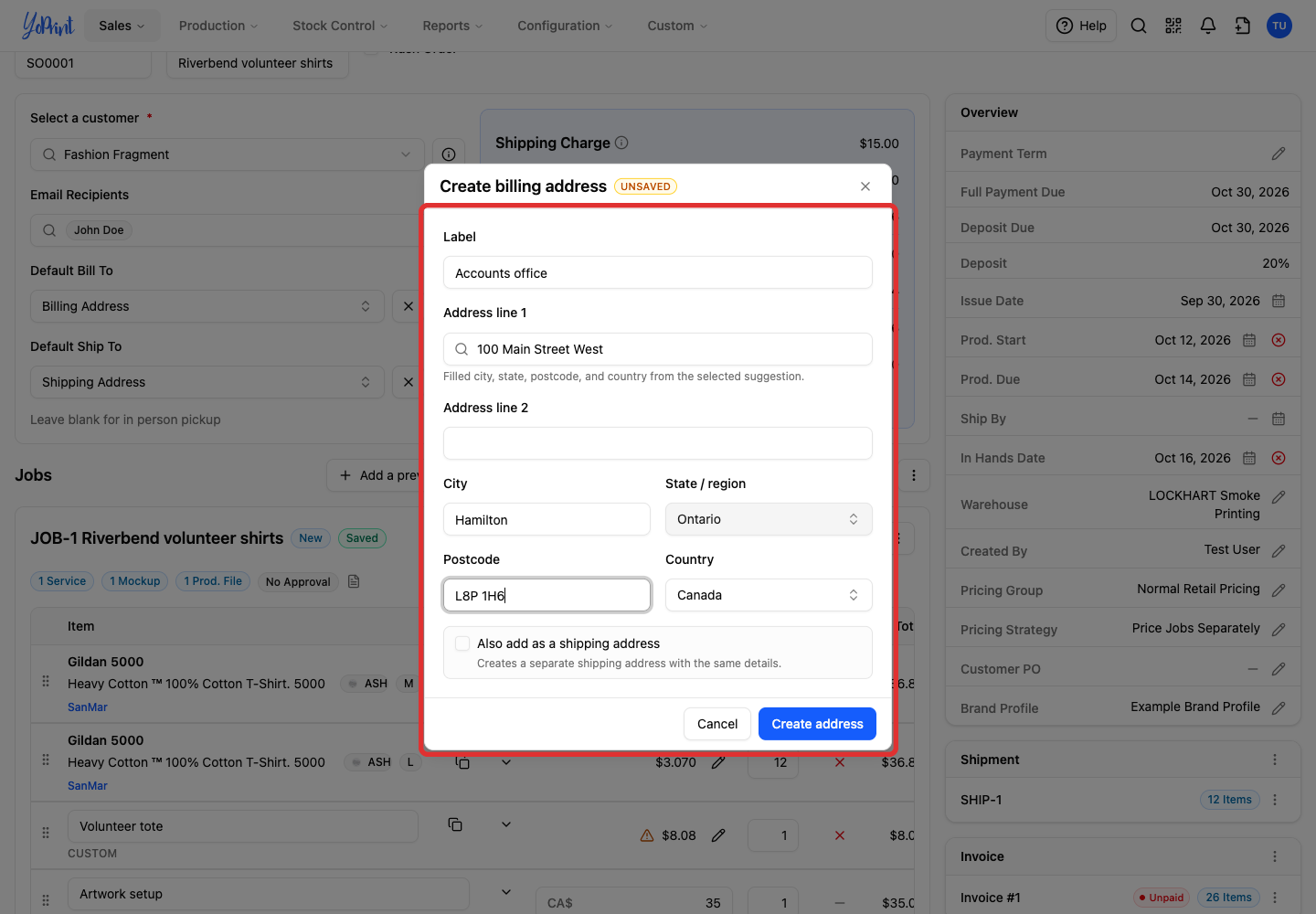Click the Postcode input field

[x=547, y=595]
